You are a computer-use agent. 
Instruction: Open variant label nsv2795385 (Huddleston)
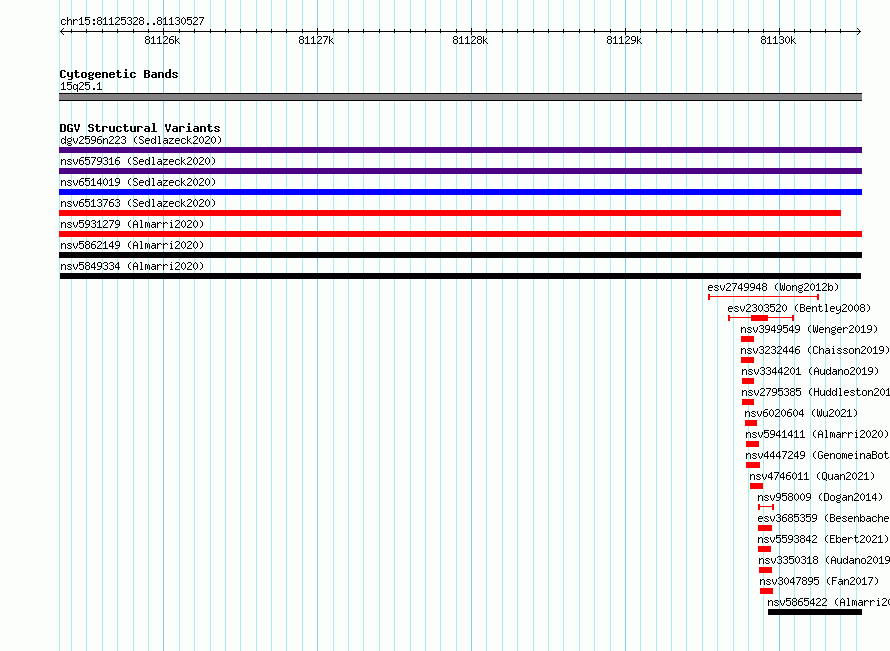point(816,392)
